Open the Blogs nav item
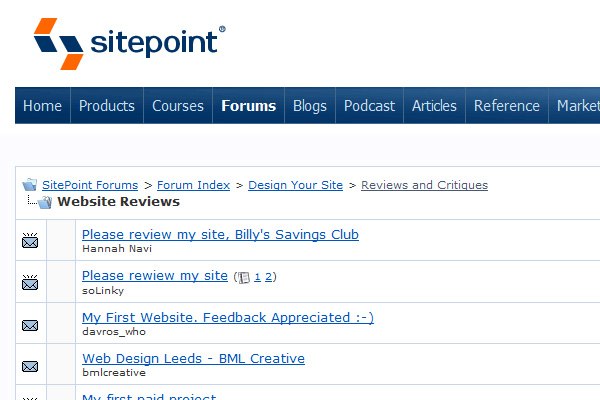 (x=310, y=106)
